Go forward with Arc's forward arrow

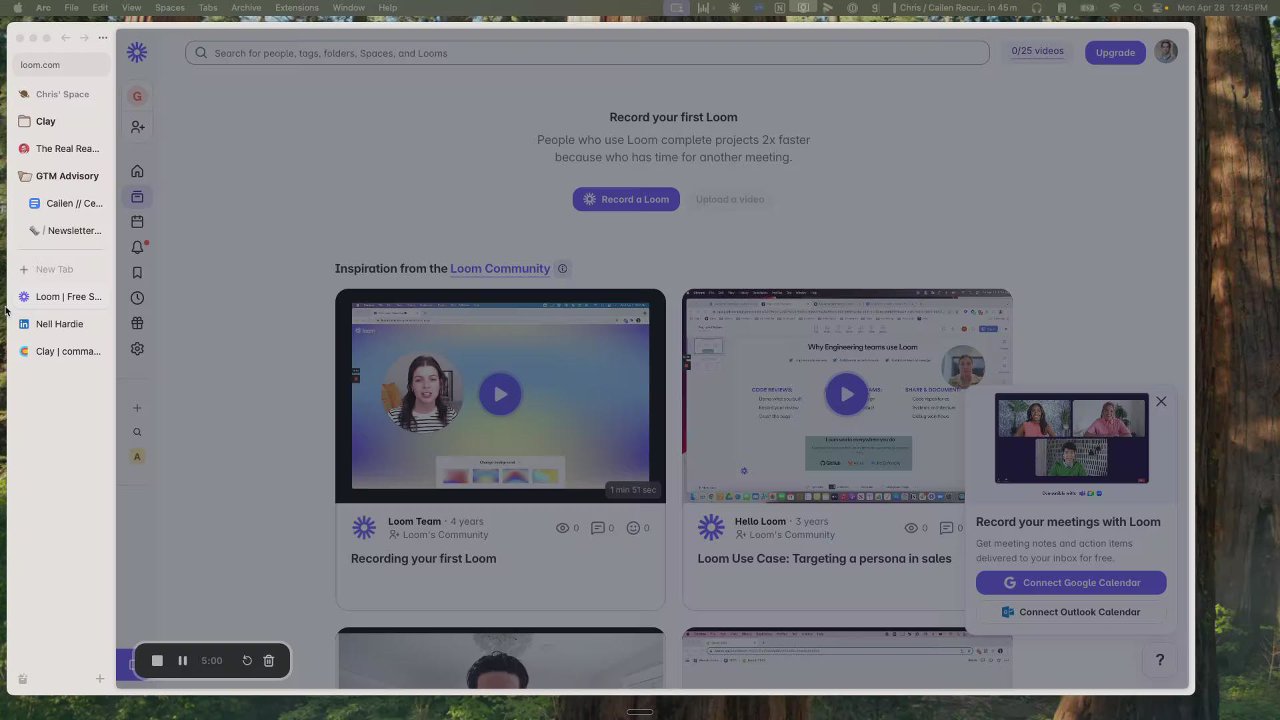point(84,38)
